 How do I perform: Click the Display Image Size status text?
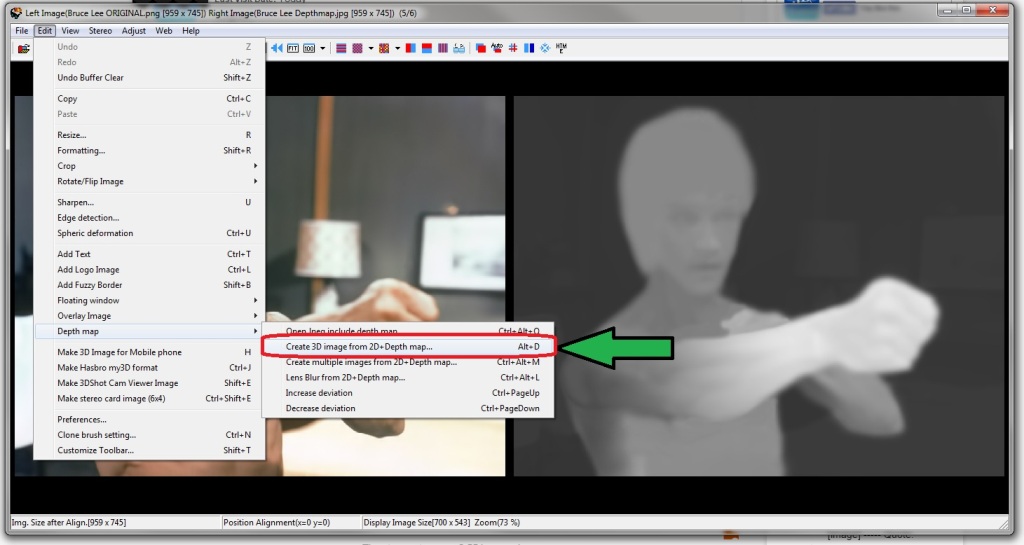441,523
